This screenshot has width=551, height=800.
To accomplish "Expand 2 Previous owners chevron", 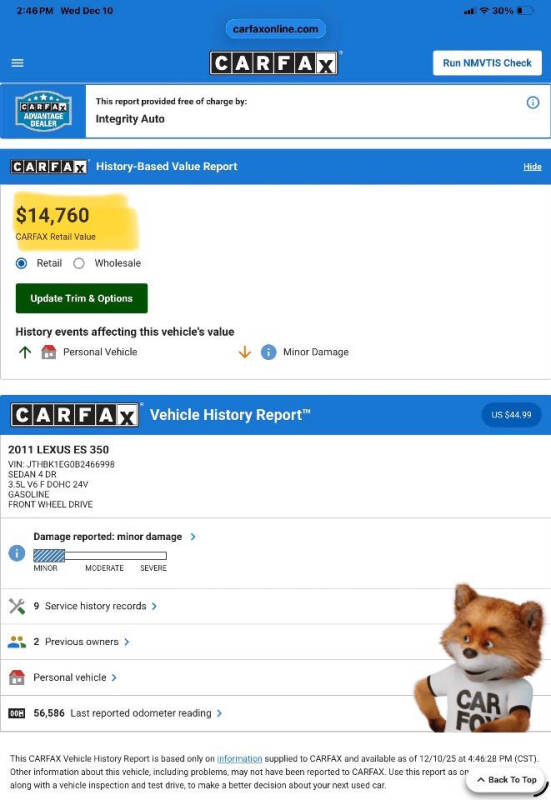I will click(x=127, y=642).
